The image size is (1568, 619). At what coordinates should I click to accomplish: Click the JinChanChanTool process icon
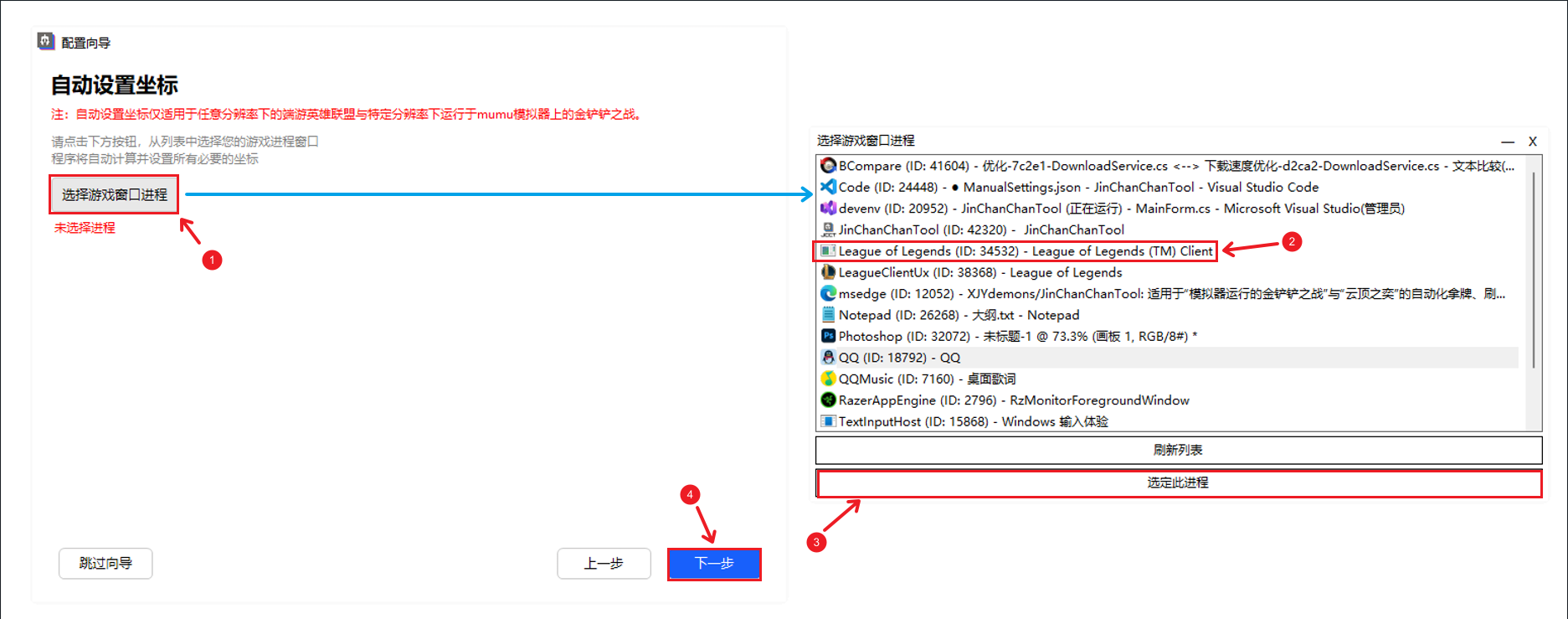point(828,230)
